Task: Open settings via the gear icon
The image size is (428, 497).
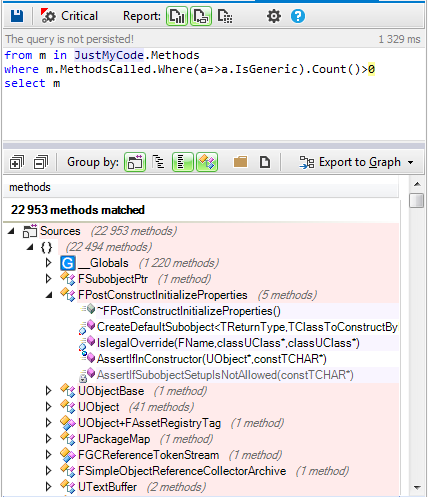Action: 274,16
